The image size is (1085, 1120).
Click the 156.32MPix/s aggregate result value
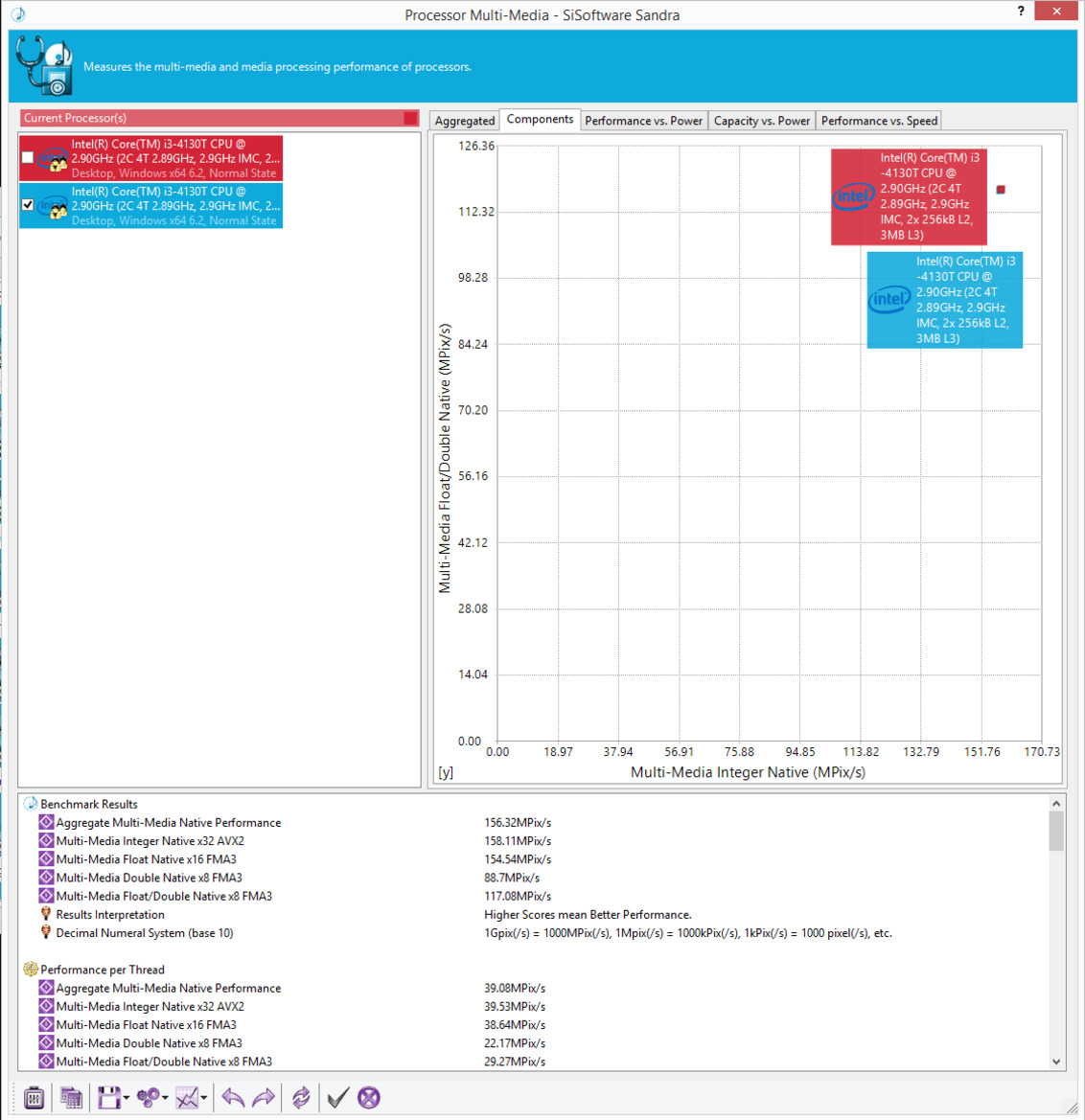click(x=518, y=823)
